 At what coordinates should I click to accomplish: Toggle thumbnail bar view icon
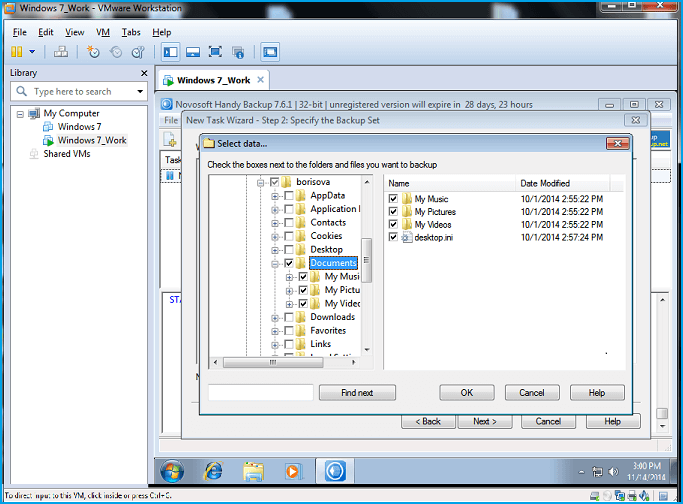coord(193,52)
